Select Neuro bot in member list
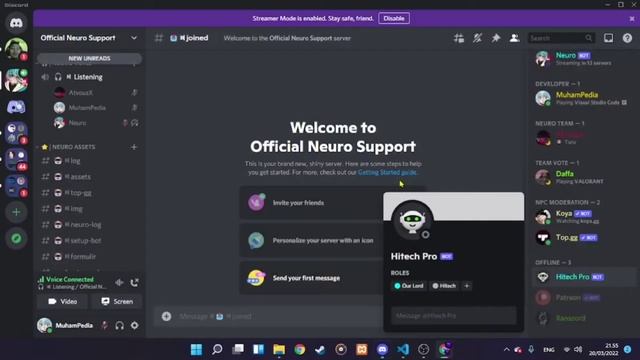 583,59
